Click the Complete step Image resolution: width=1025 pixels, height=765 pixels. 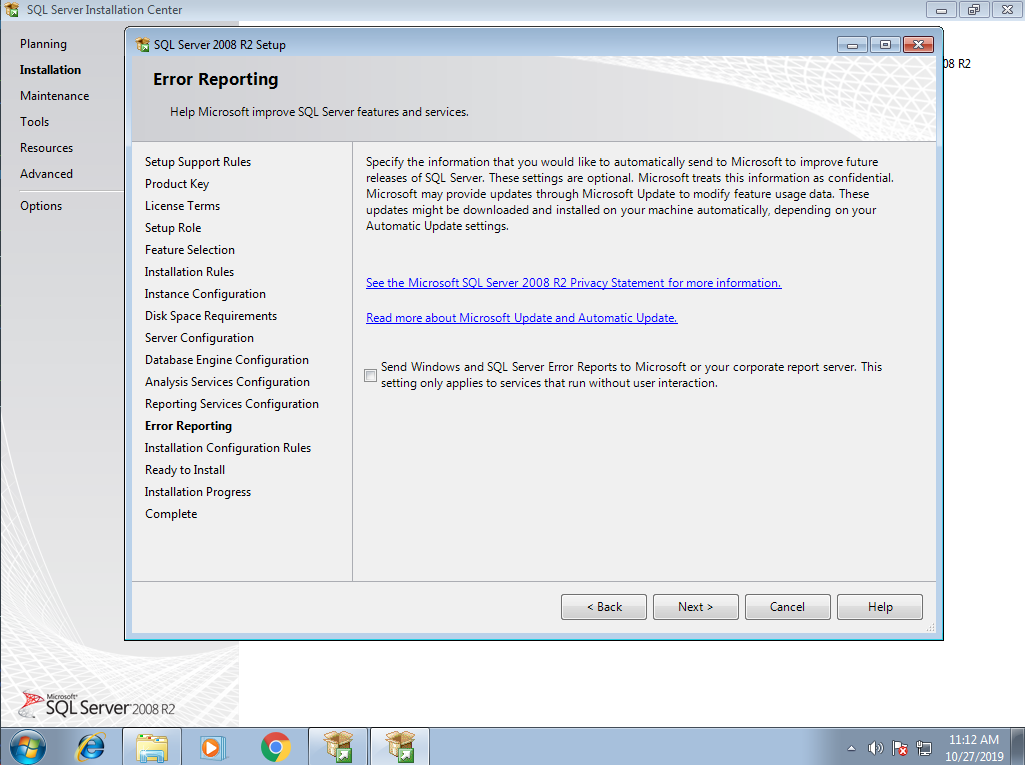tap(171, 514)
